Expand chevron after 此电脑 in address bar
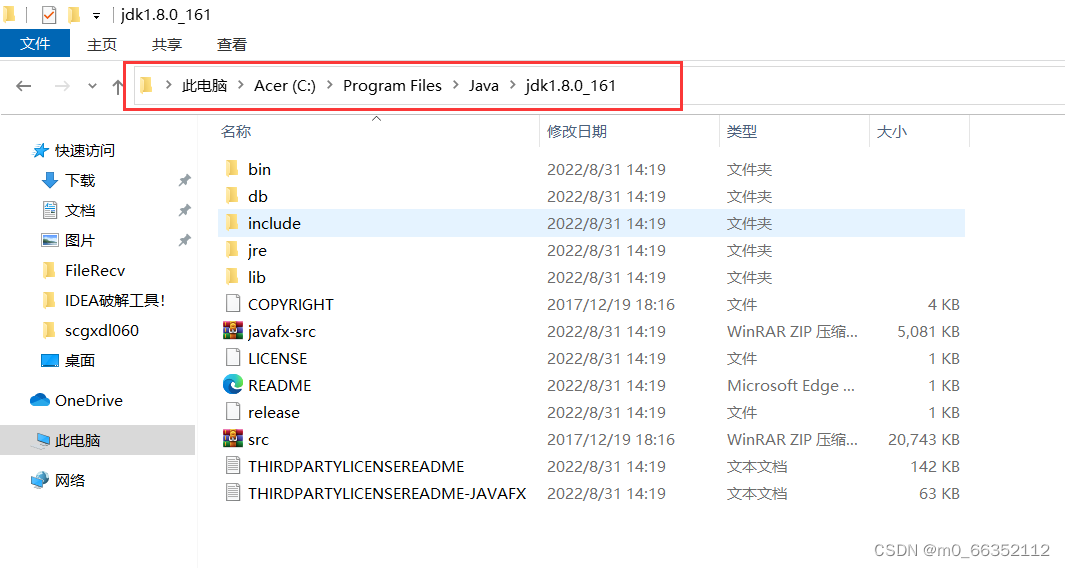1065x568 pixels. click(x=240, y=85)
